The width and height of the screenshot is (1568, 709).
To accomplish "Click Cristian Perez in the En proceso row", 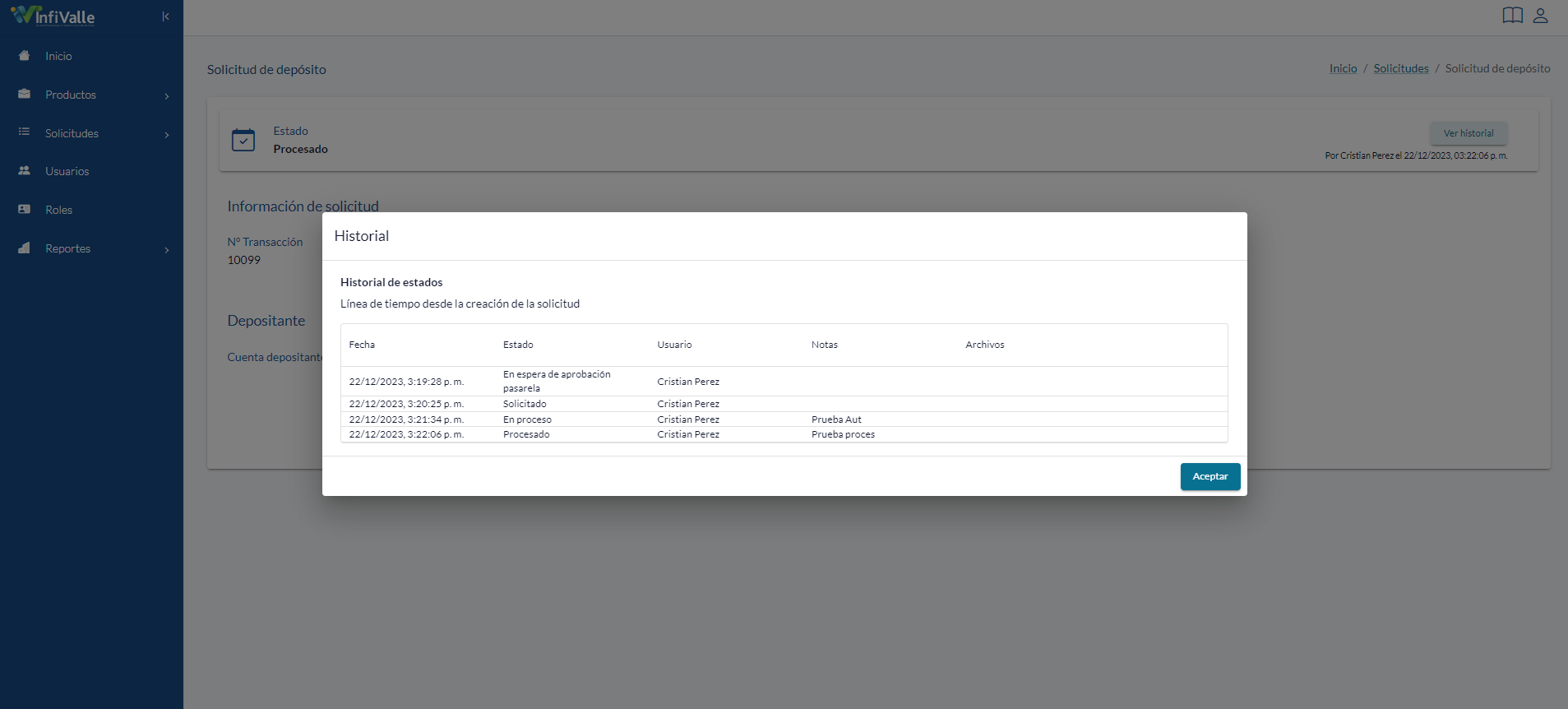I will tap(688, 419).
